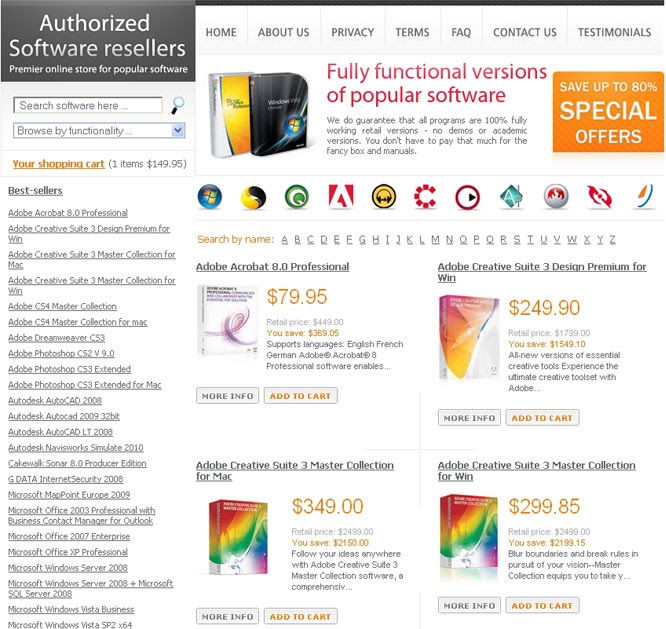The height and width of the screenshot is (629, 666).
Task: Go to the TESTIMONIALS page
Action: pos(614,32)
